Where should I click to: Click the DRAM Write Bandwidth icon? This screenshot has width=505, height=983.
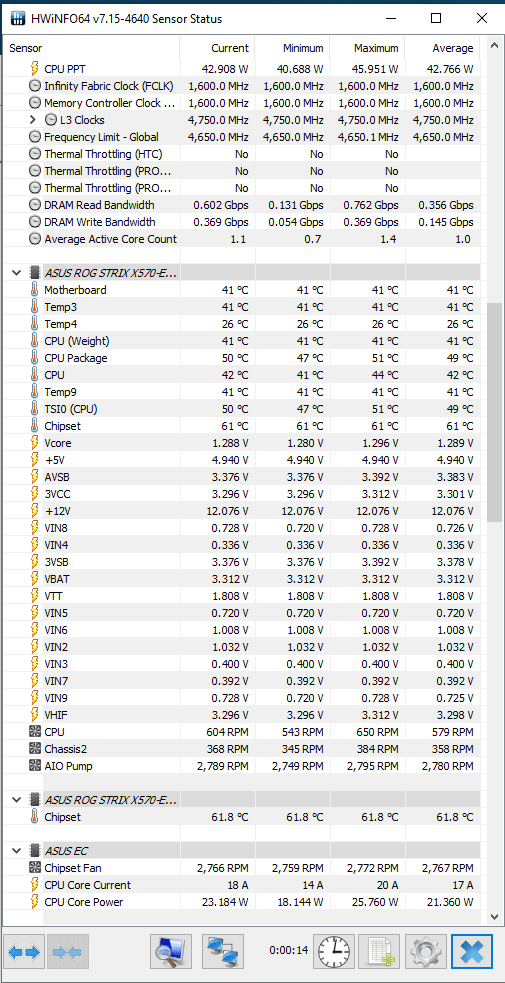pos(34,222)
